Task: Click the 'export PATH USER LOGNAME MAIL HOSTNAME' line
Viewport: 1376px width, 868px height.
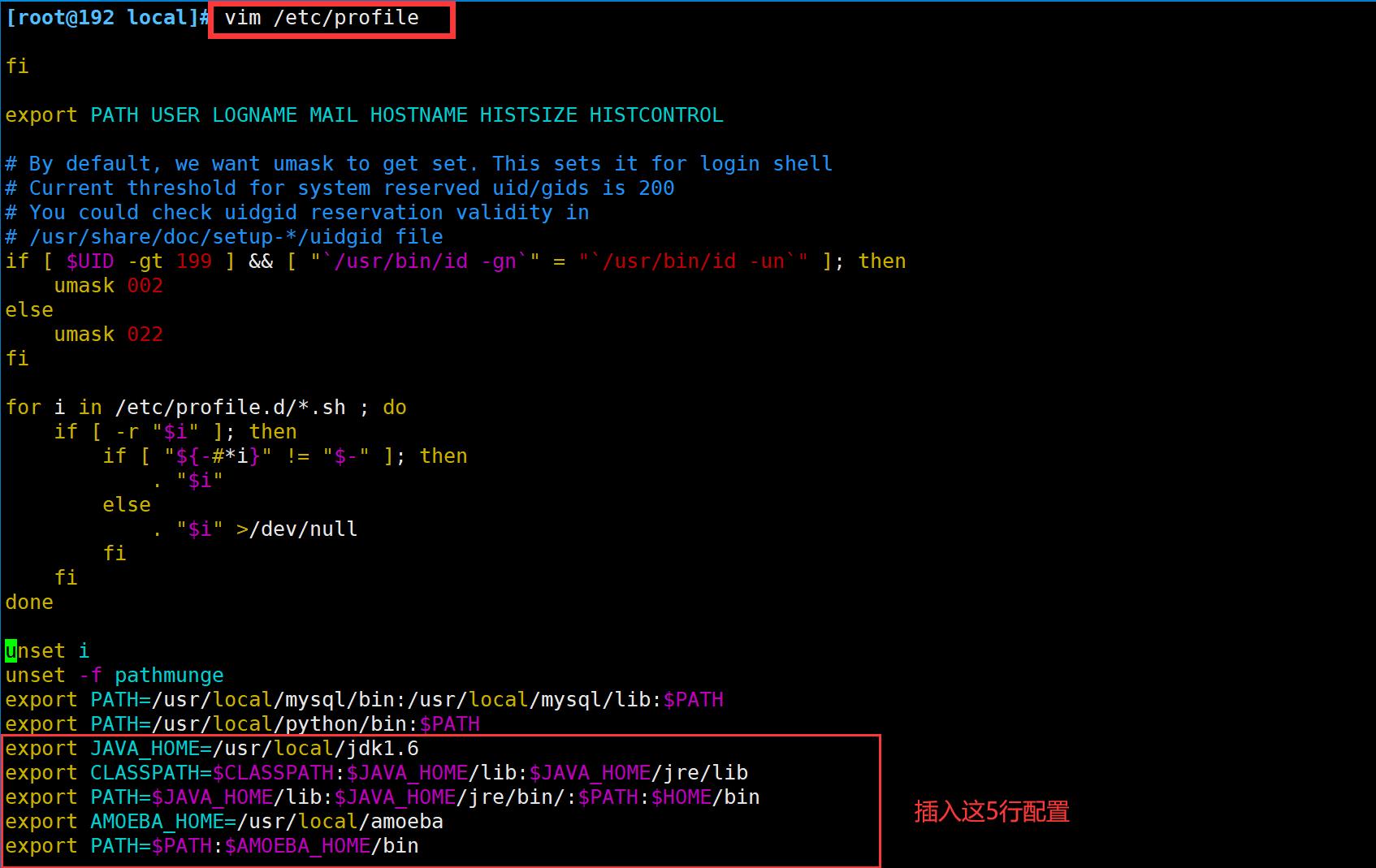Action: click(364, 115)
